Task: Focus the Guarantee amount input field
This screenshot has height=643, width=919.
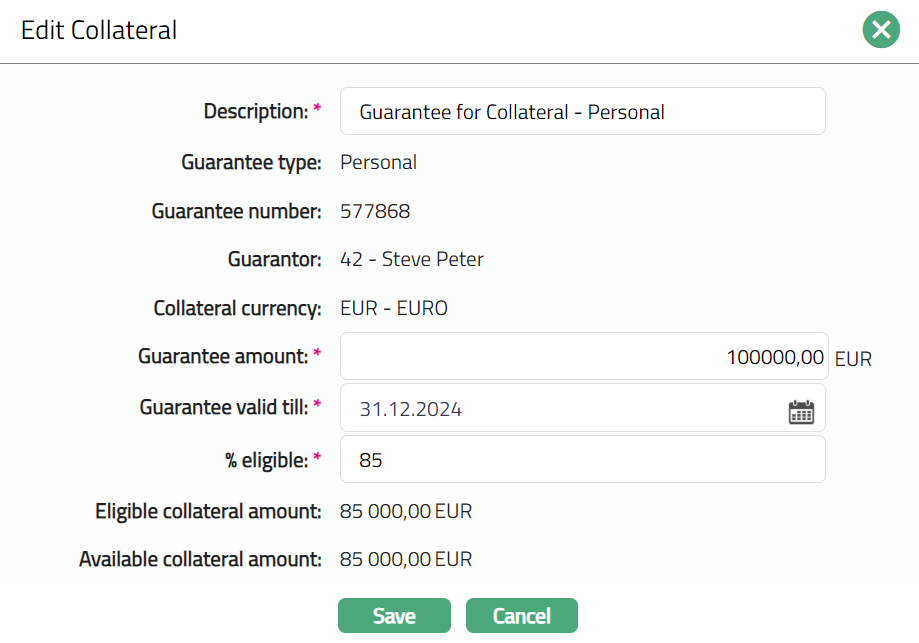Action: point(584,357)
